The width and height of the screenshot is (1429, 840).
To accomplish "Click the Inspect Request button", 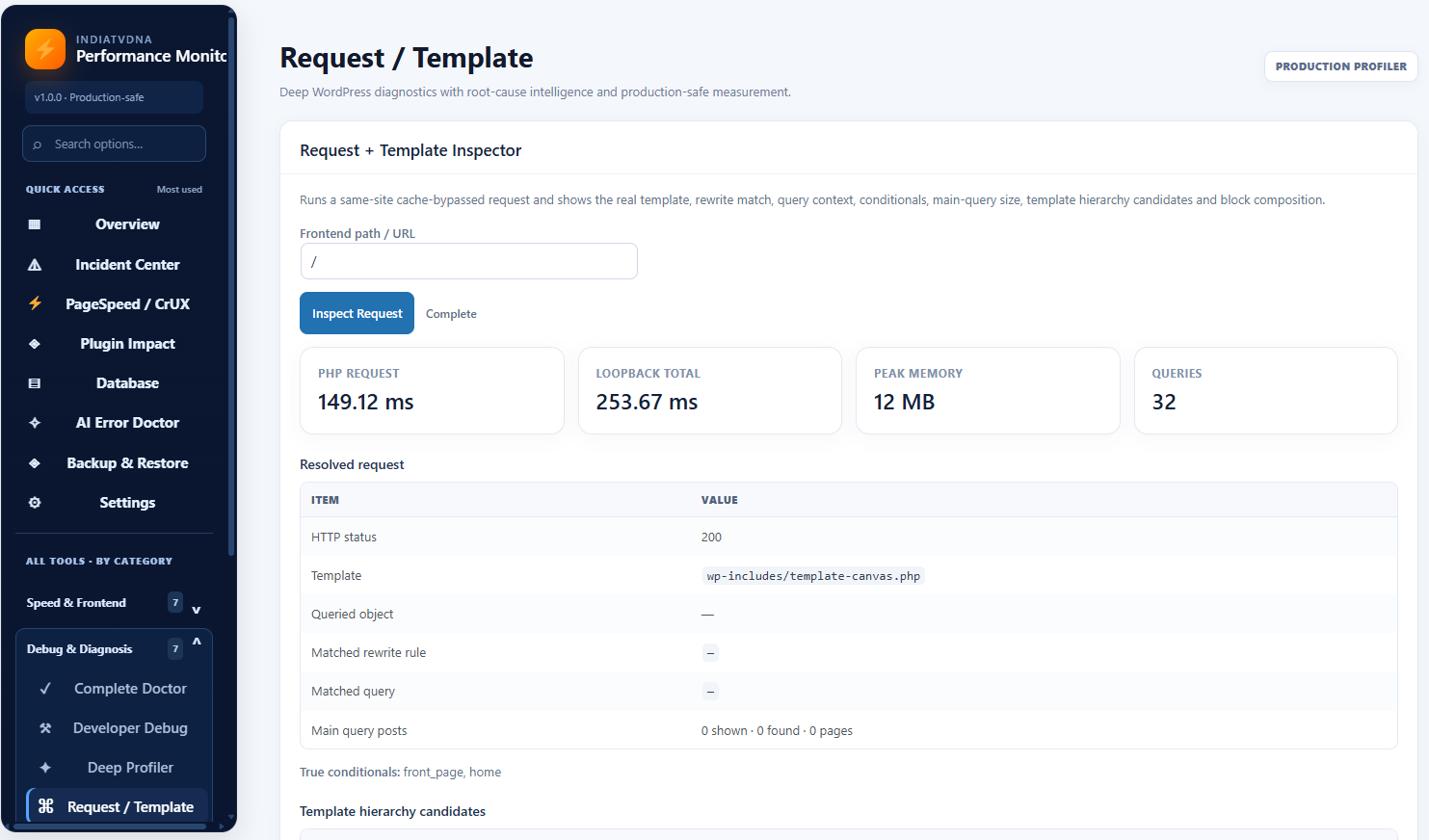I will [357, 313].
